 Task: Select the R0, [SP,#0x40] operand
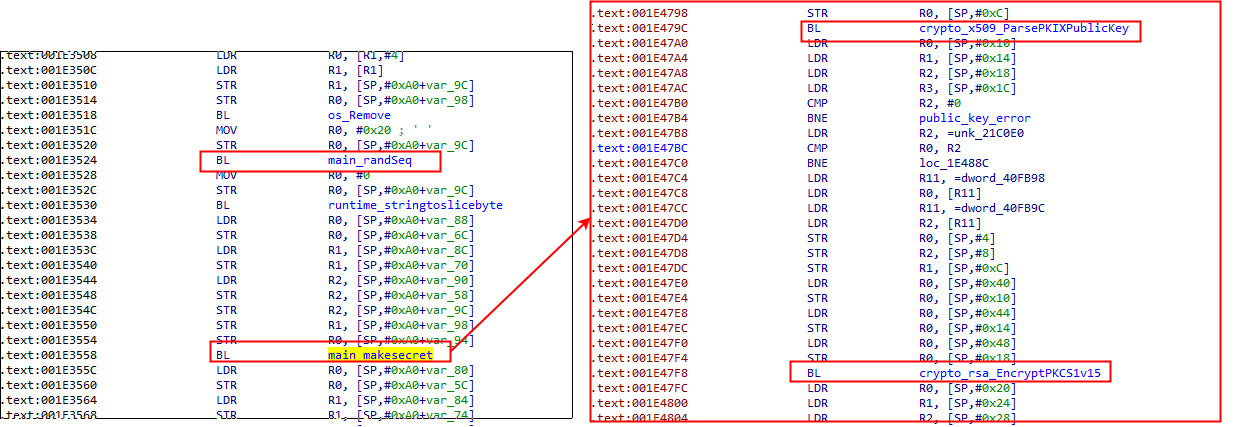968,283
